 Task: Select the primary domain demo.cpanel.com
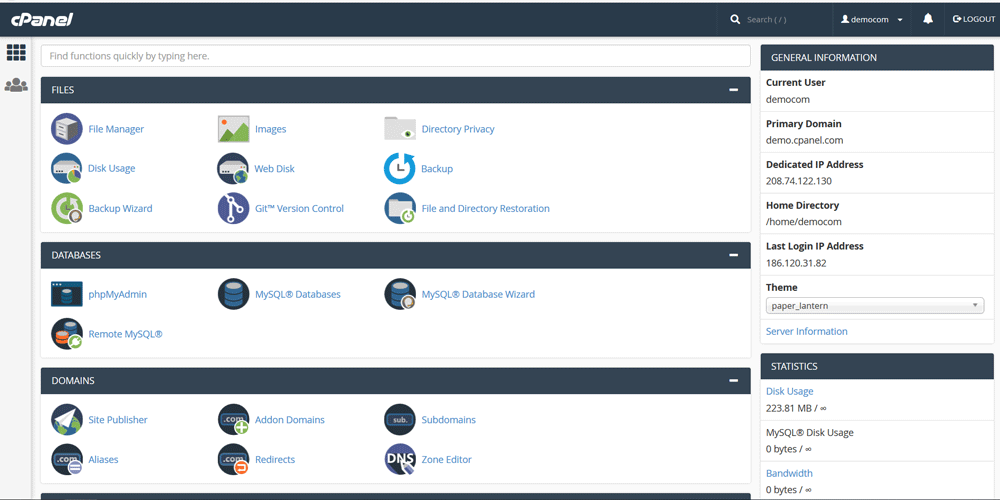(804, 140)
